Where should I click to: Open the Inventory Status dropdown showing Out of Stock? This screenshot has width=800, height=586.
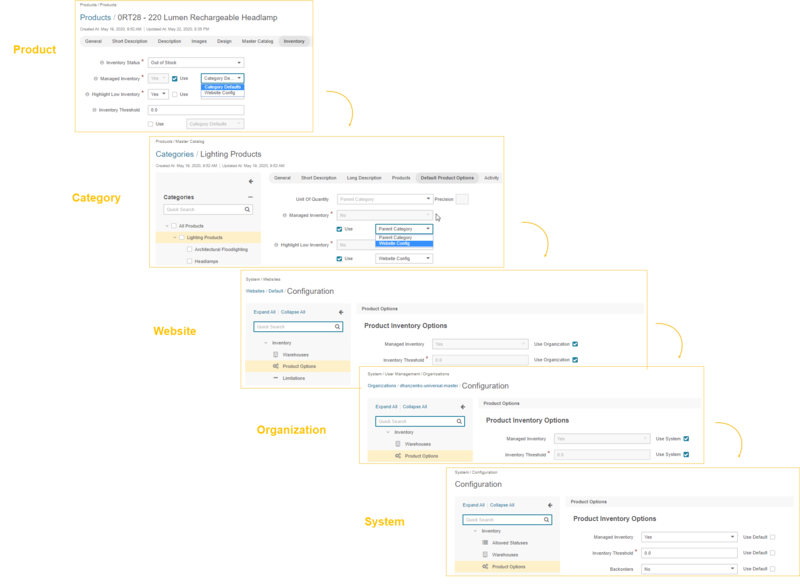196,62
